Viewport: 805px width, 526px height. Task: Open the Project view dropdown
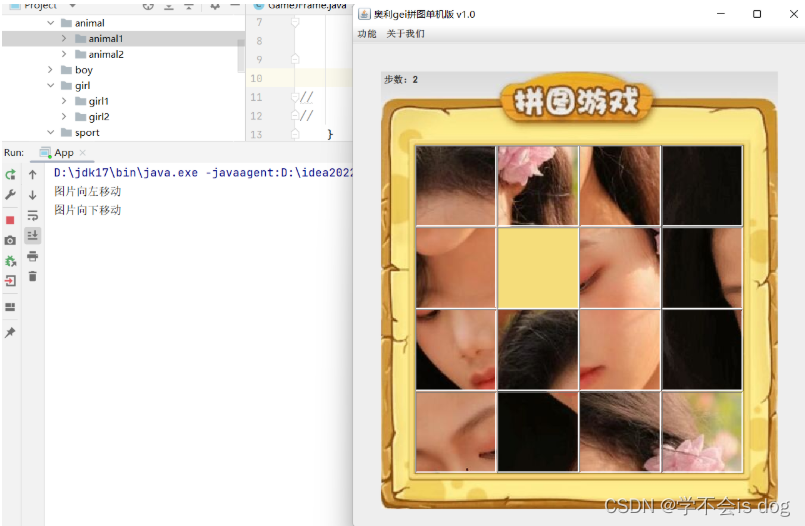tap(72, 5)
